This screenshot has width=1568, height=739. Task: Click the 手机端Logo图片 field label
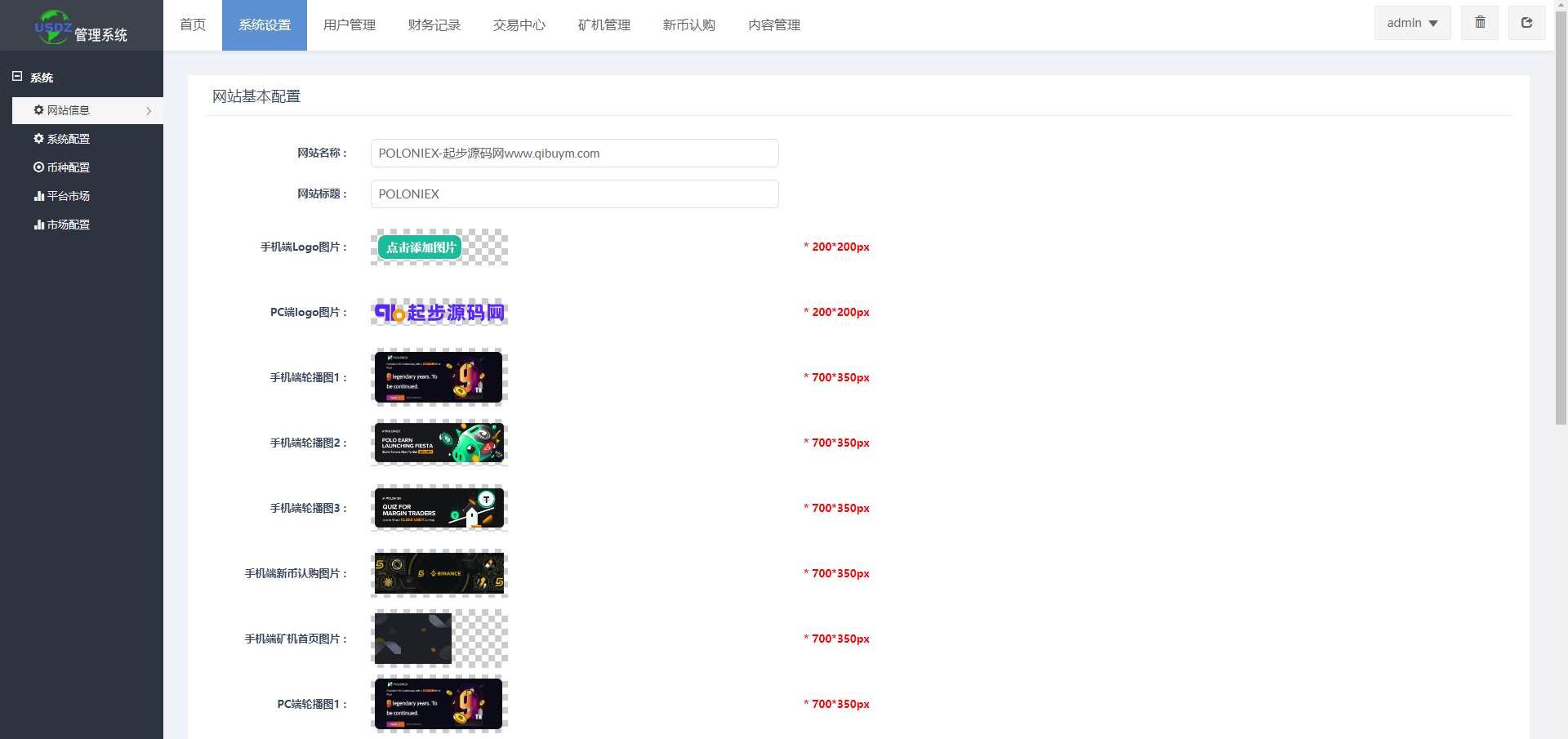[304, 247]
